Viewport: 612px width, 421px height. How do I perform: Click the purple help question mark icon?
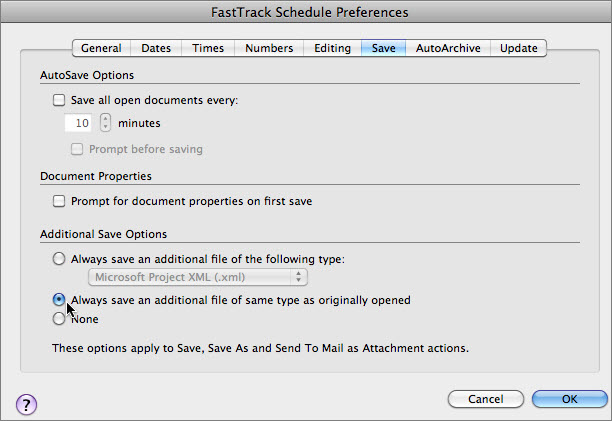[x=27, y=404]
